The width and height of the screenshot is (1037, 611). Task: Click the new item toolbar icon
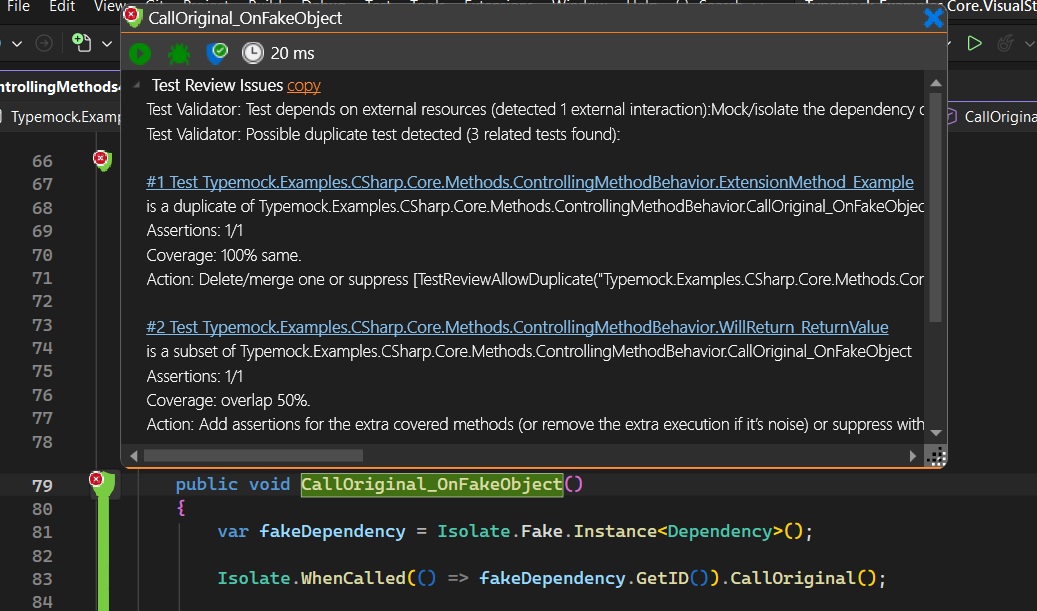tap(81, 43)
